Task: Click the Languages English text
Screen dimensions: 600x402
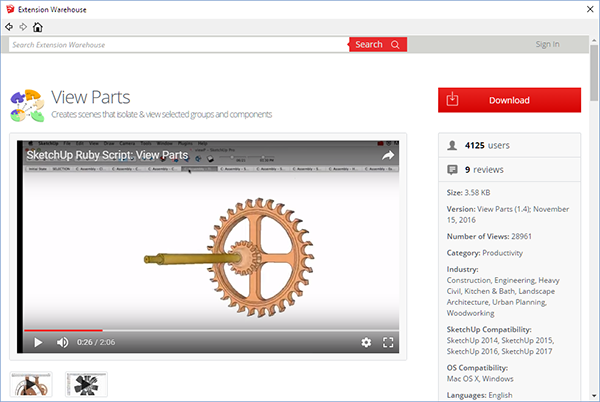Action: coord(479,395)
